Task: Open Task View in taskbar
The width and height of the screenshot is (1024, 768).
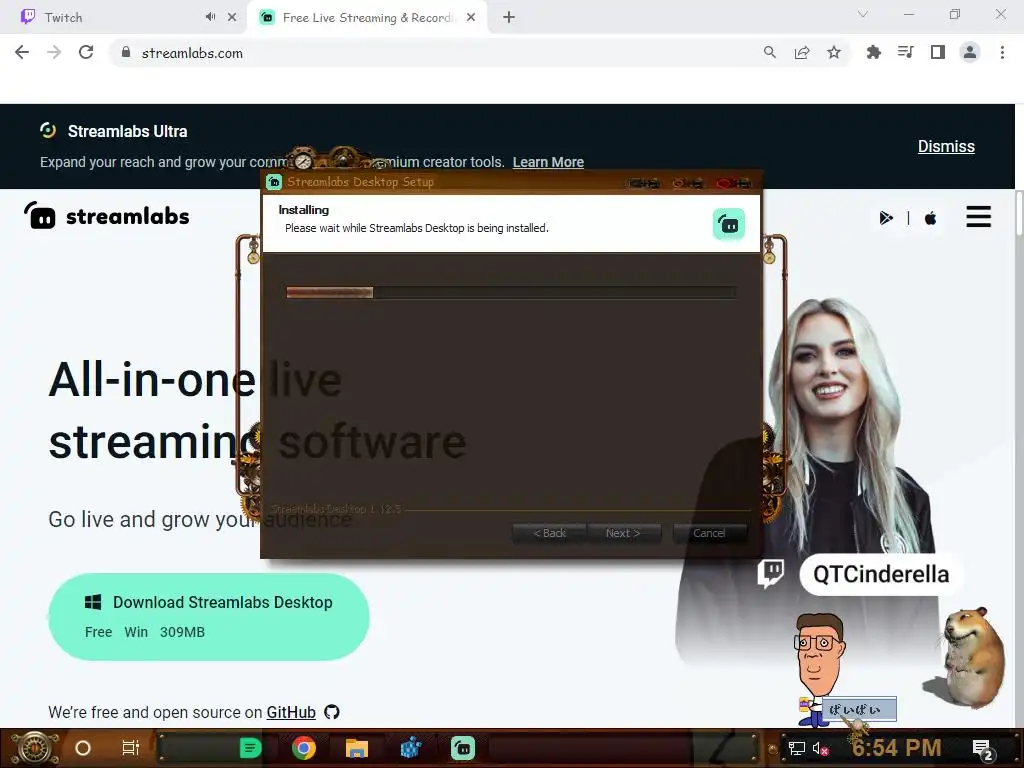Action: point(131,748)
